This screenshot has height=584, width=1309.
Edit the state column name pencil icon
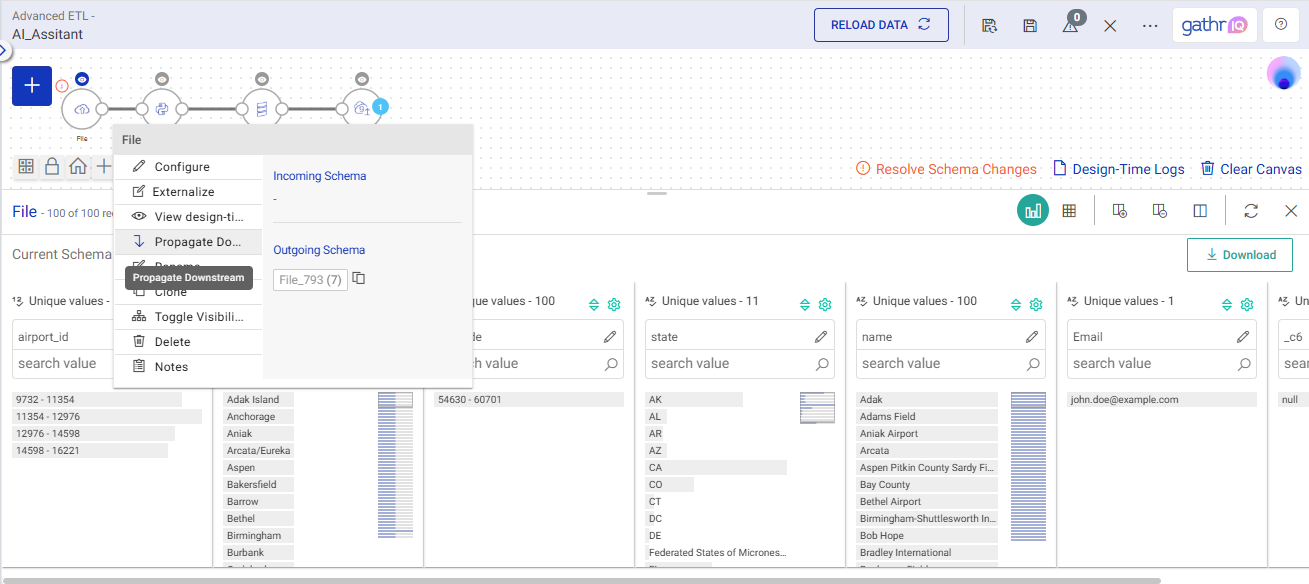coord(821,337)
